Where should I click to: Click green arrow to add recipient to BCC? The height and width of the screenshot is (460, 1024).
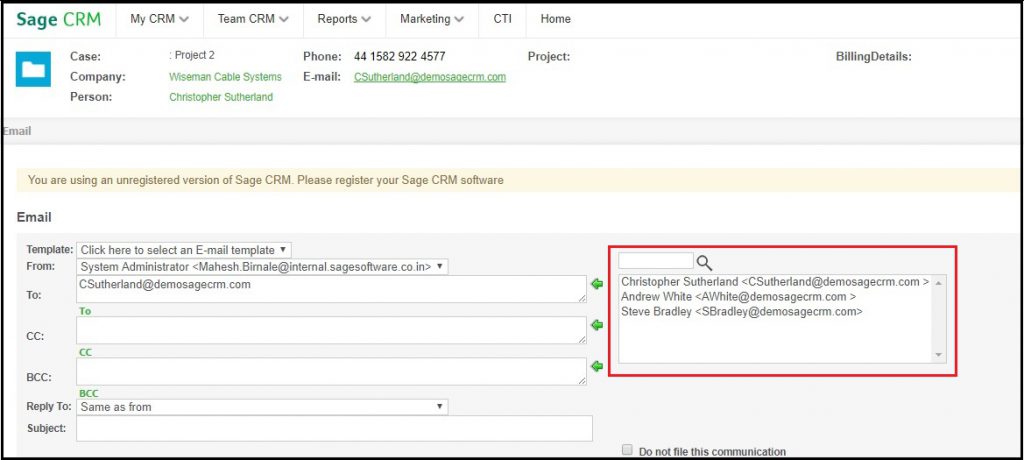coord(596,367)
